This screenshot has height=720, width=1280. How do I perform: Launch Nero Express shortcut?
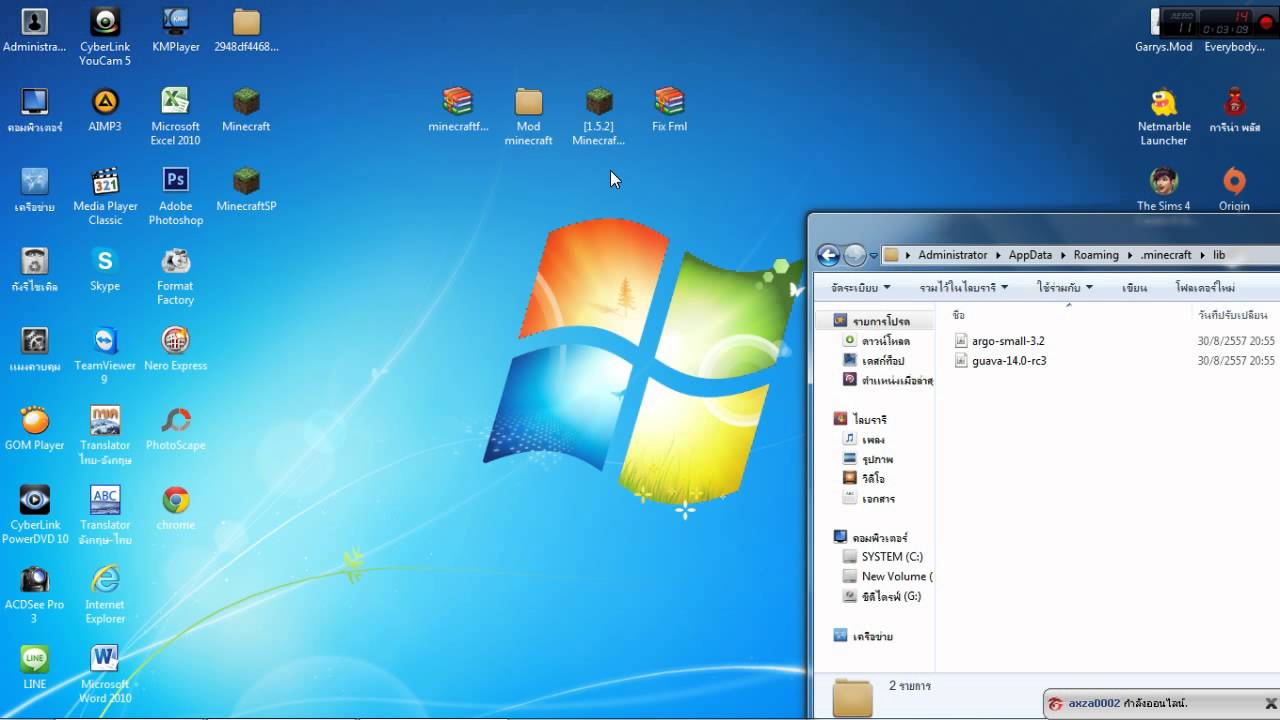point(176,349)
